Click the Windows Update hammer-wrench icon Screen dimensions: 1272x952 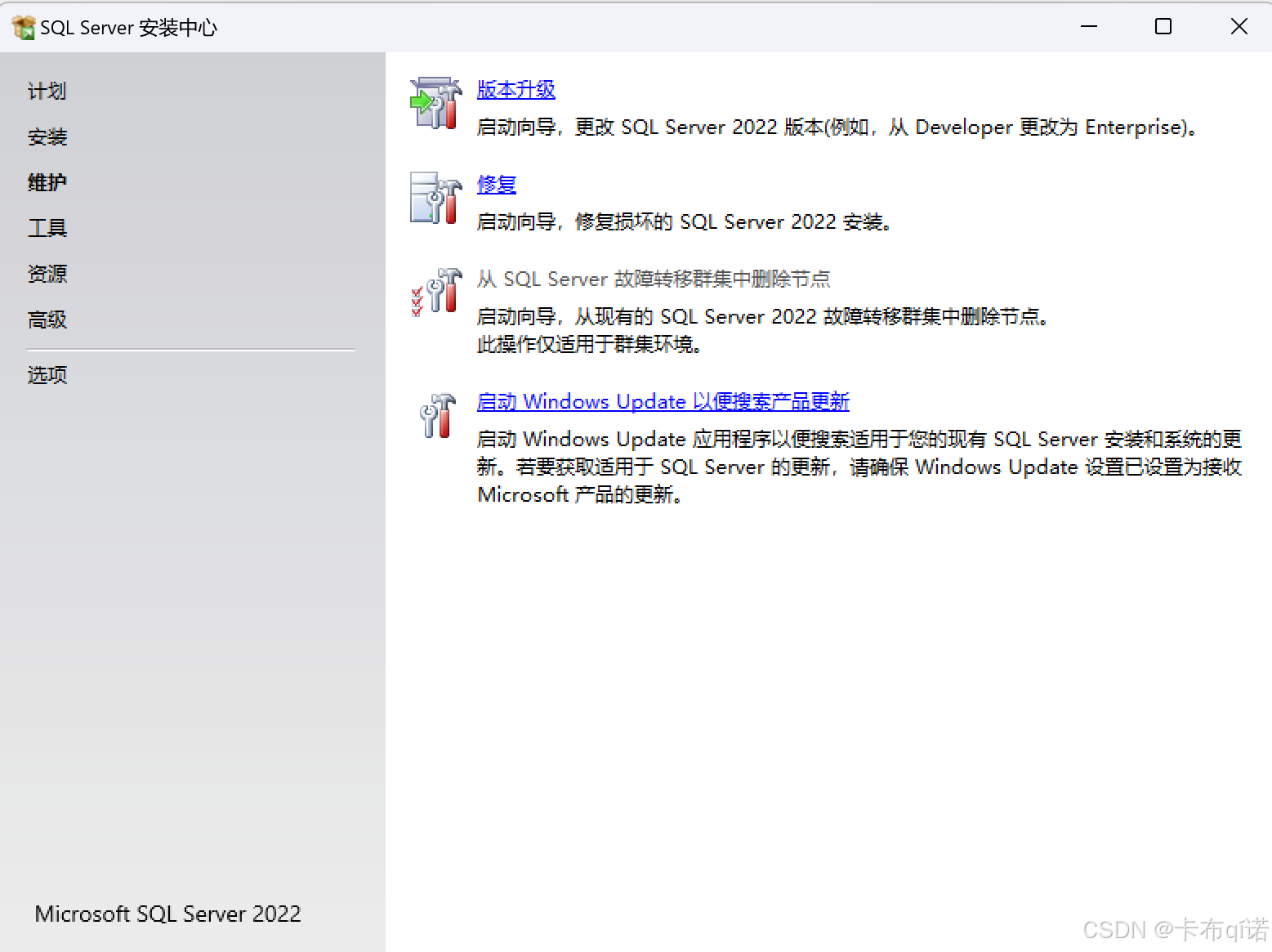435,417
